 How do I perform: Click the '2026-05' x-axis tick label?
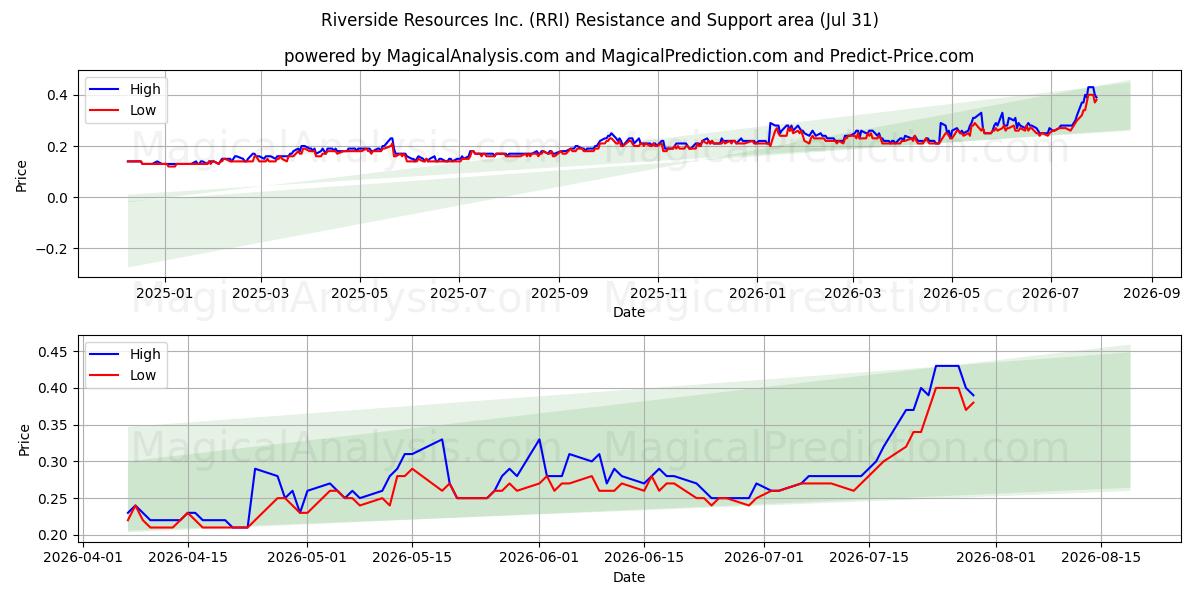point(951,293)
